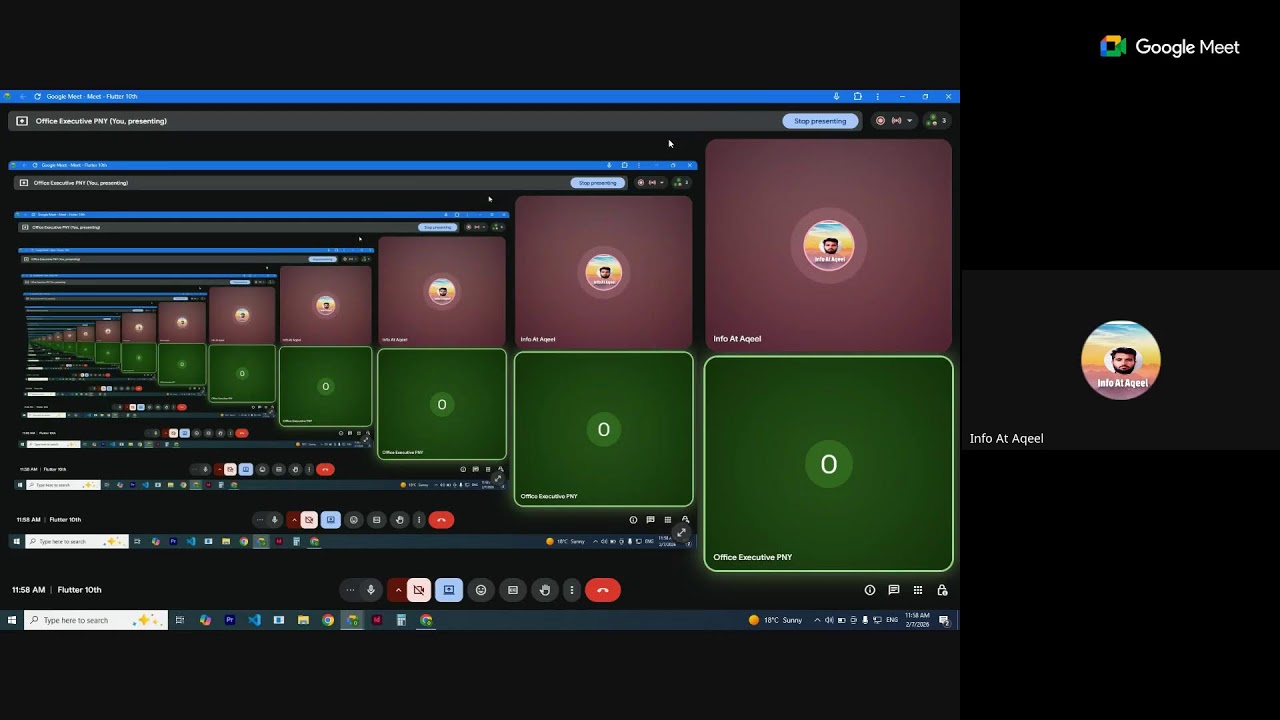Open extensions puzzle icon in title bar

pos(858,97)
